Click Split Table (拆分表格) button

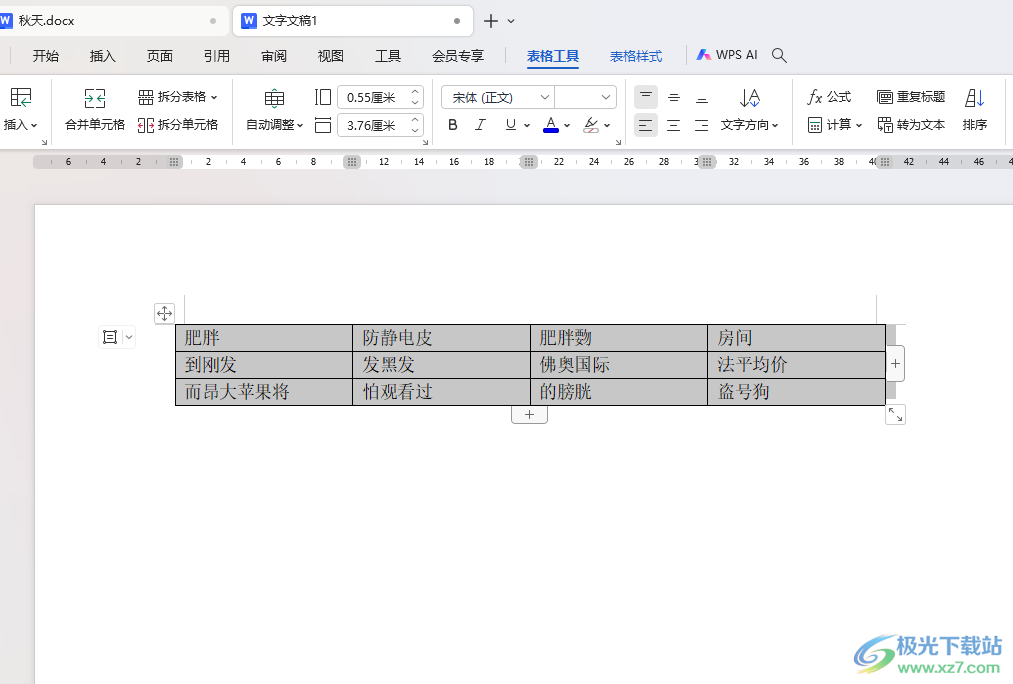click(x=178, y=97)
